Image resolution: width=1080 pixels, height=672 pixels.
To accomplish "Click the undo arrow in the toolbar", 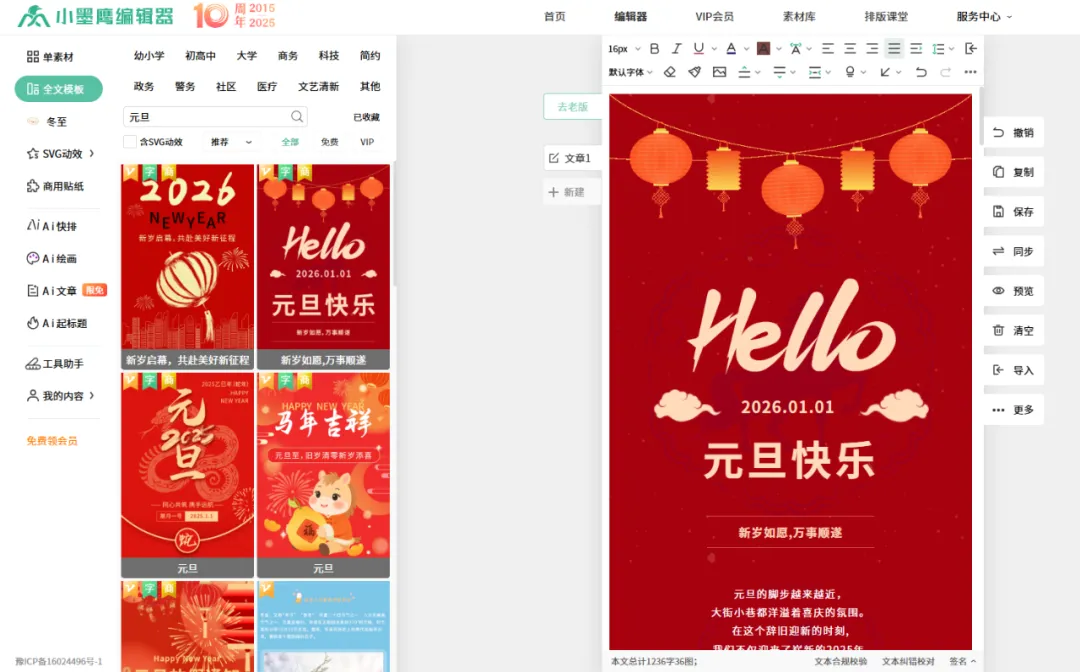I will [x=921, y=71].
